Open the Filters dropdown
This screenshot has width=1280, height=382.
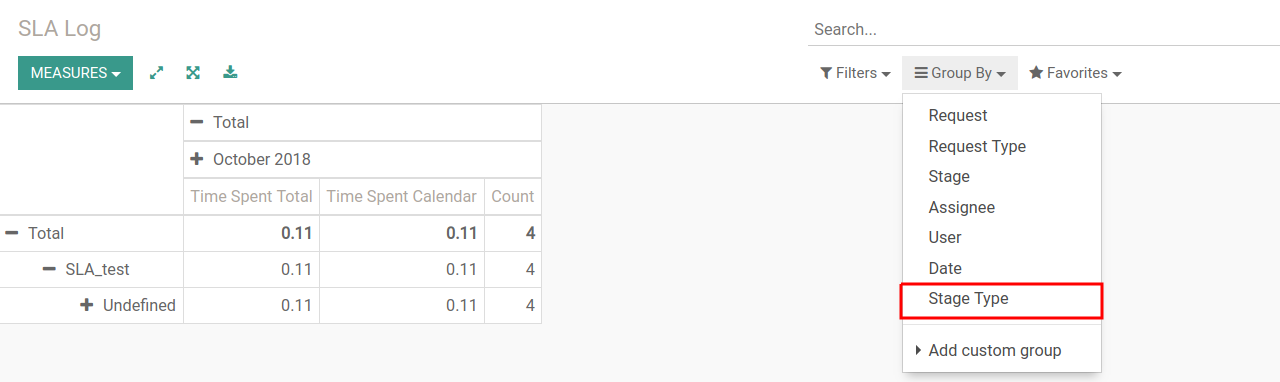click(855, 73)
